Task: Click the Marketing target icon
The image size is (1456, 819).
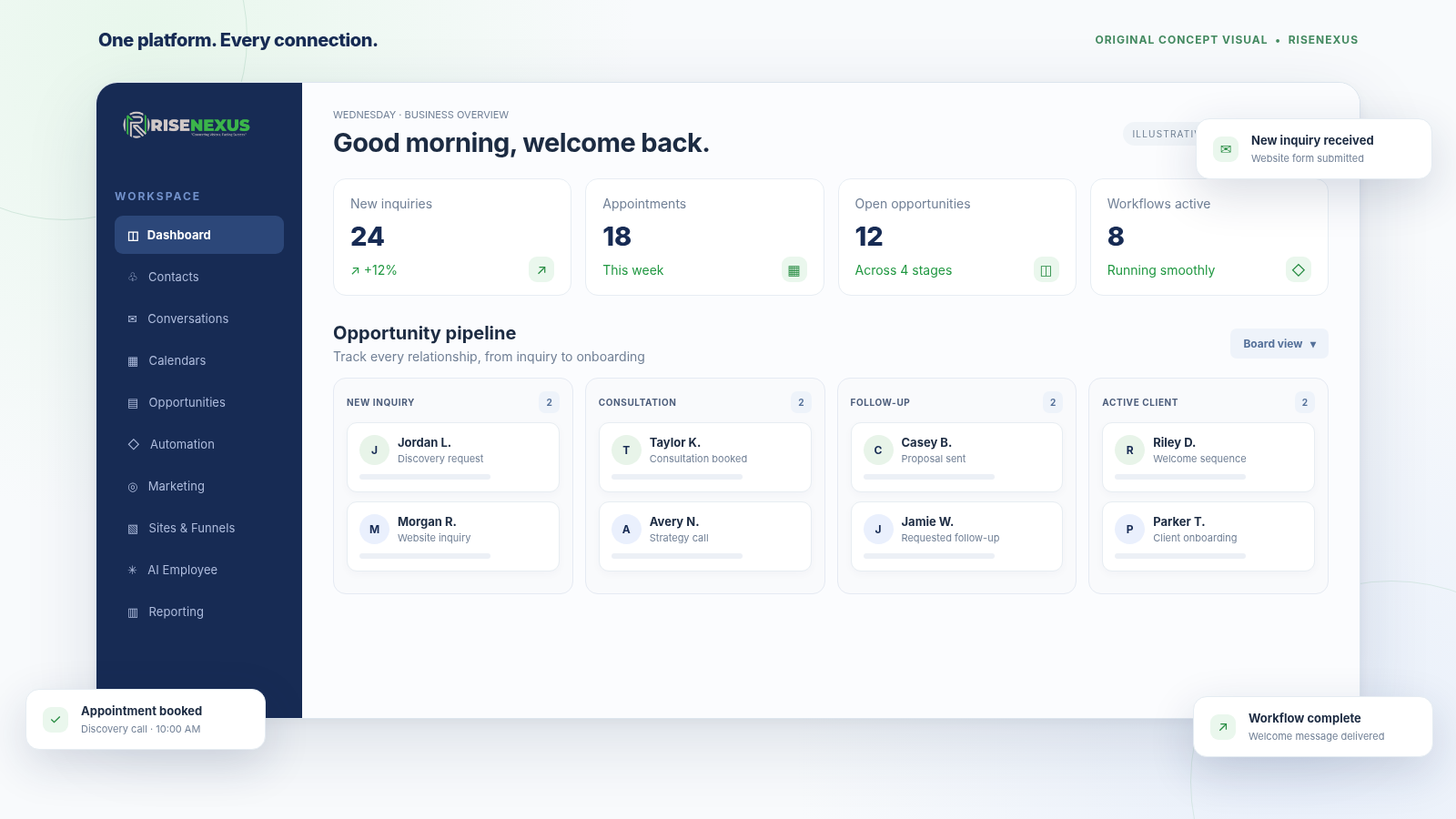Action: [x=133, y=487]
